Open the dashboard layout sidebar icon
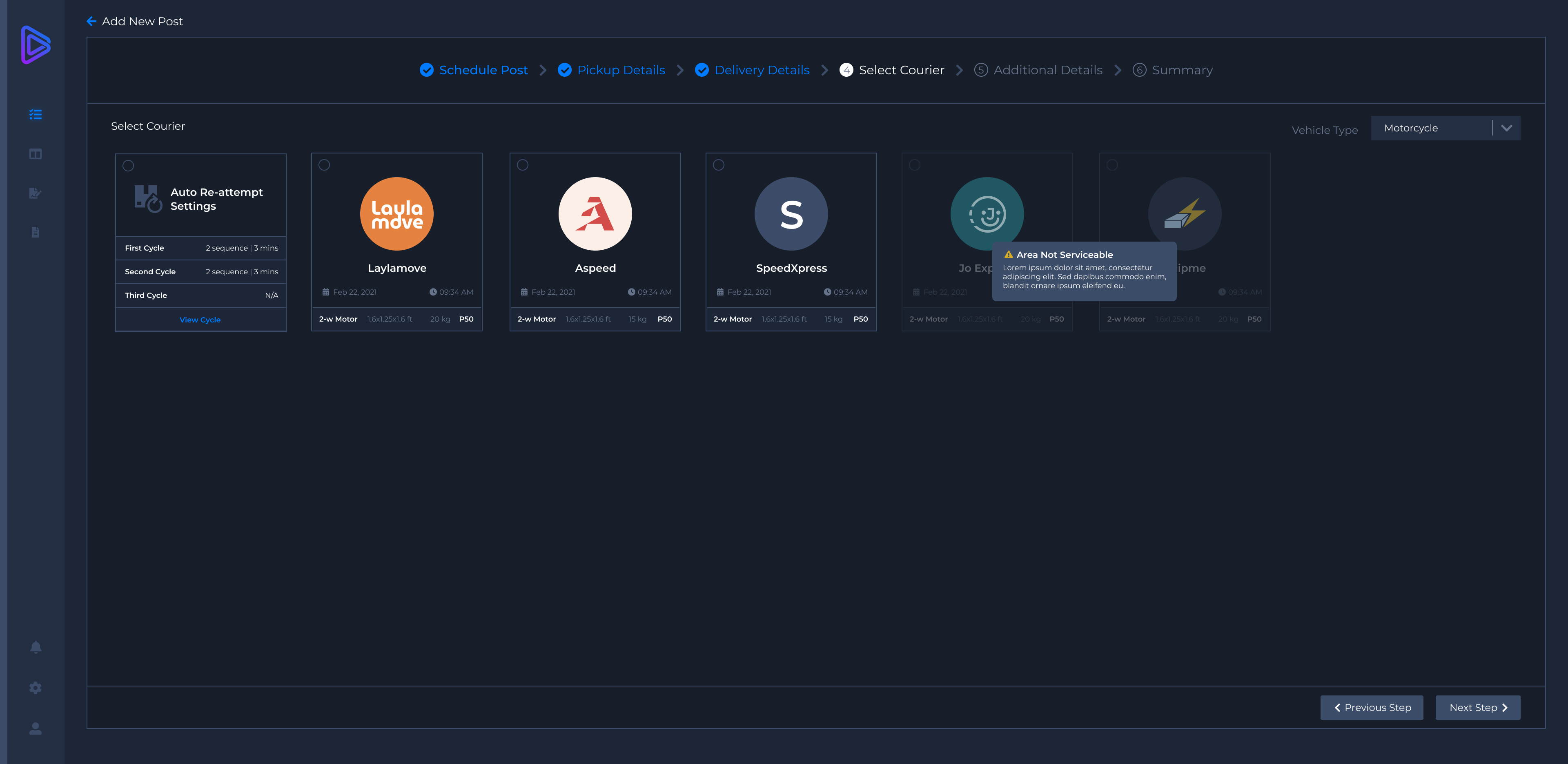1568x764 pixels. (x=36, y=154)
